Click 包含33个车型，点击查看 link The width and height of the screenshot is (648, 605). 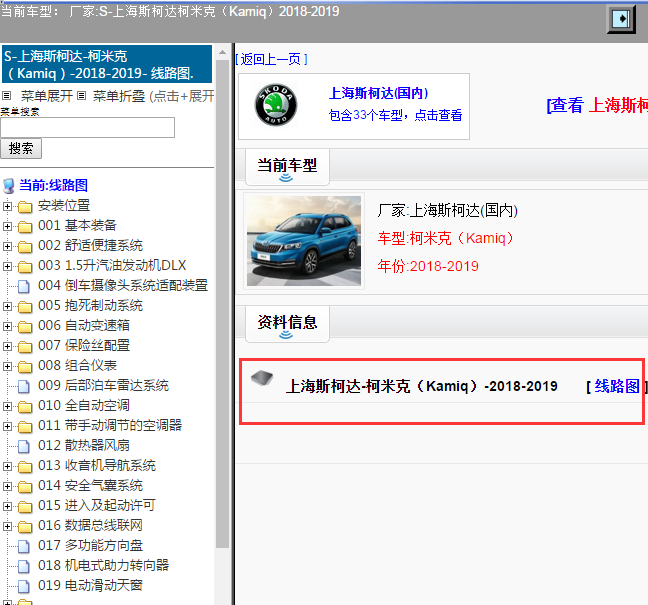pos(395,115)
